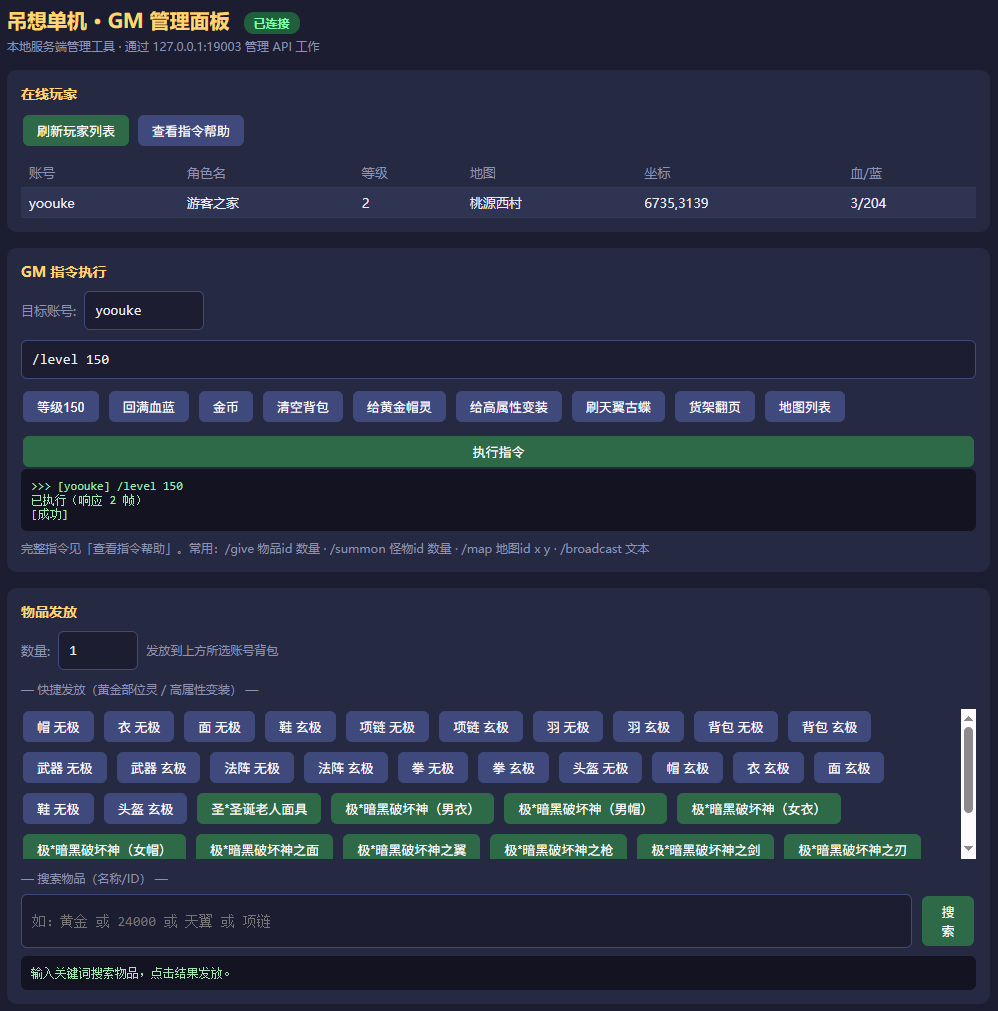
Task: Click the item list scrollbar down arrow
Action: coord(968,849)
